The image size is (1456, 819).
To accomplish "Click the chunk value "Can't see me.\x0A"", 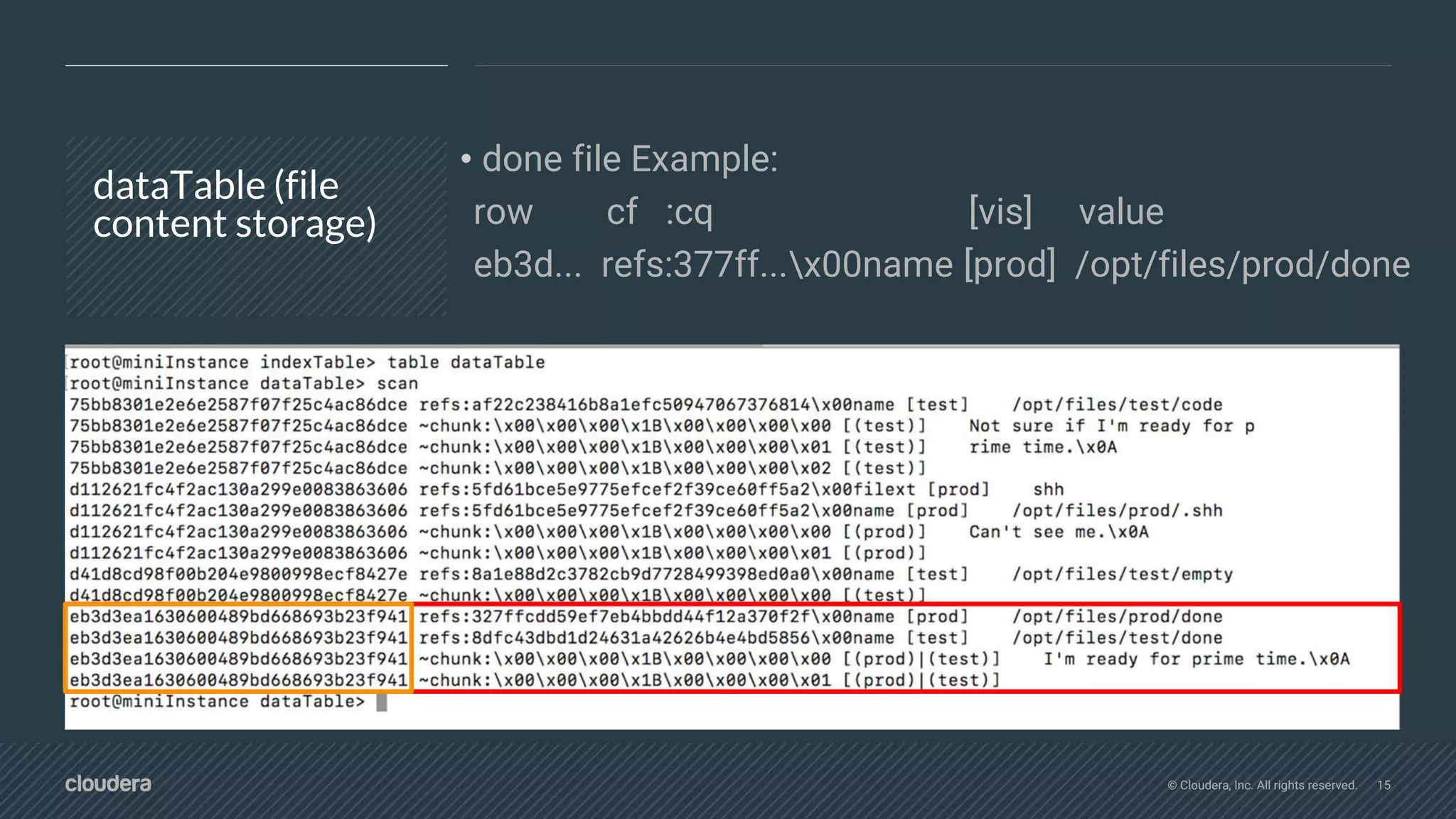I will pyautogui.click(x=1059, y=532).
